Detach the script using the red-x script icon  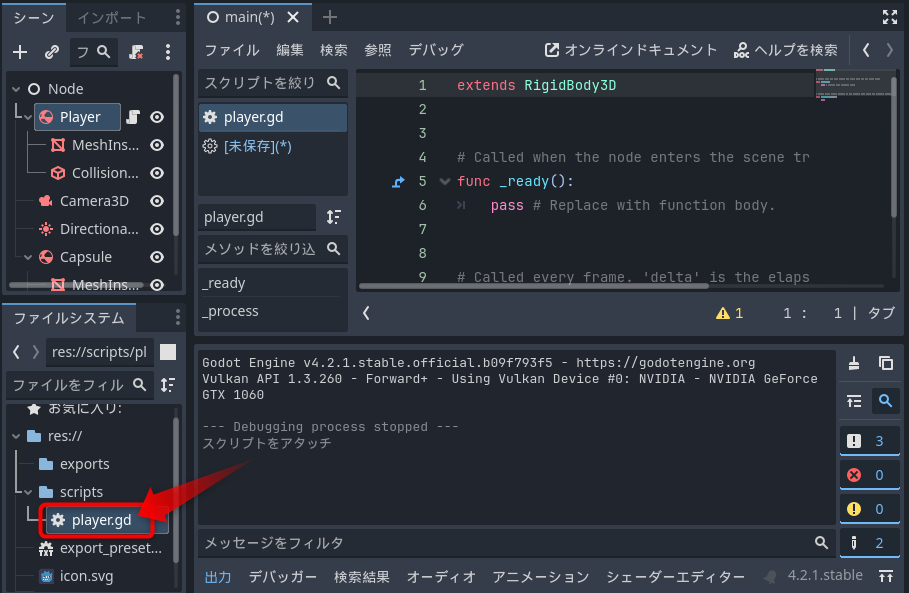click(x=135, y=51)
